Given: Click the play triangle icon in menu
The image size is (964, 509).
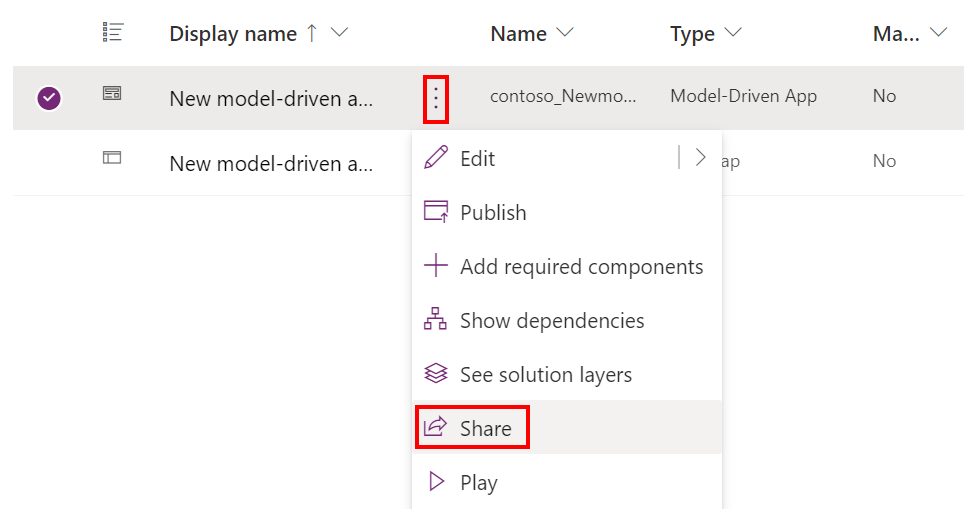Looking at the screenshot, I should click(437, 481).
